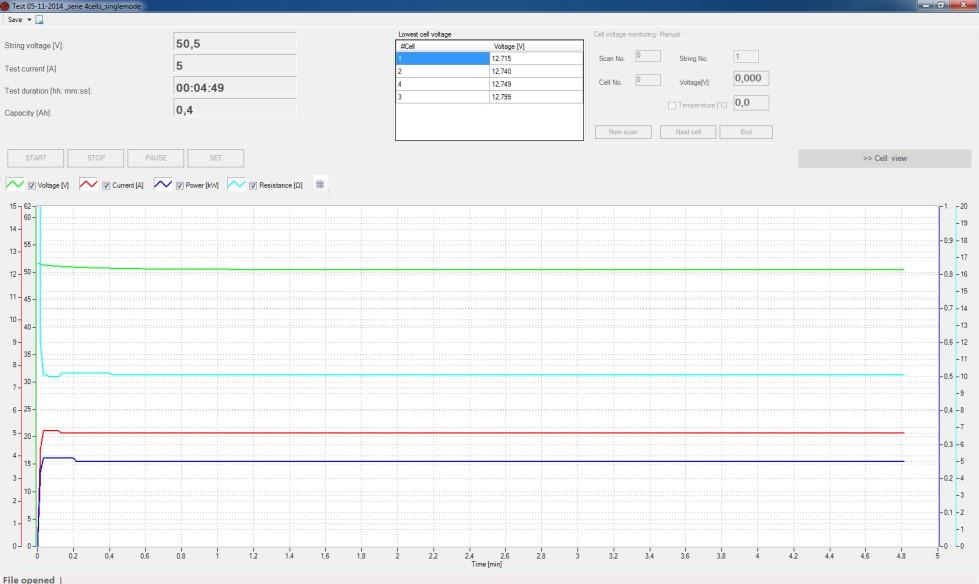Click the String No. input field
This screenshot has height=584, width=979.
(x=746, y=57)
